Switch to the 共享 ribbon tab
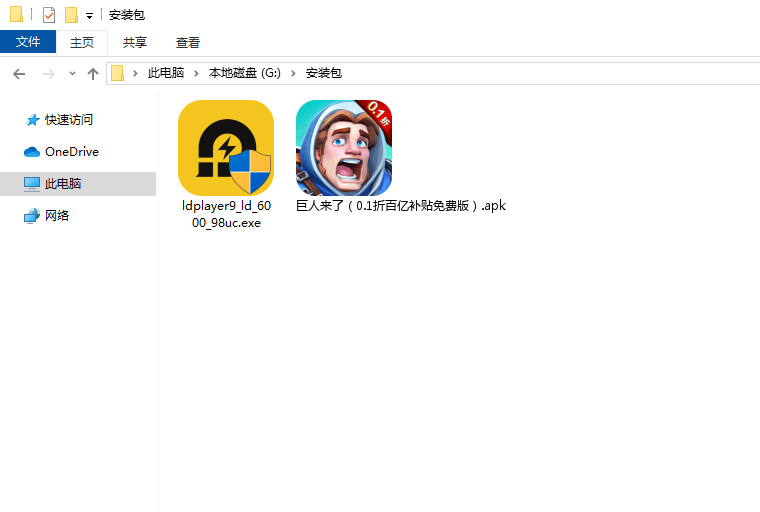Viewport: 760px width, 512px height. pos(135,42)
